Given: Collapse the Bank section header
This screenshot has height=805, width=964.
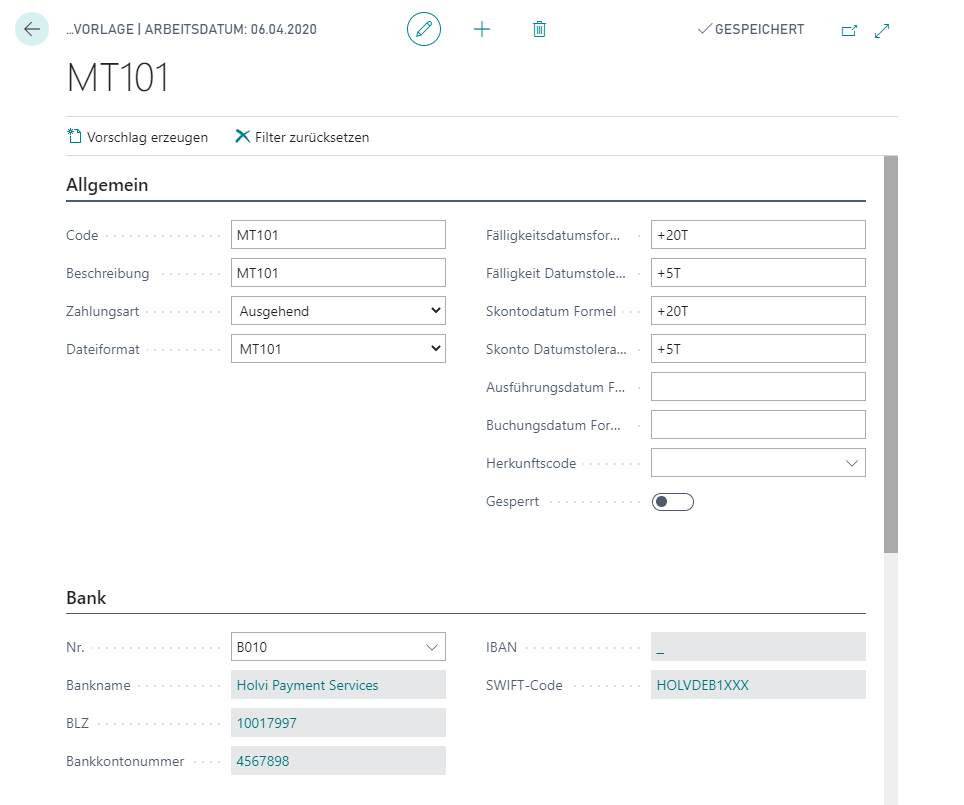Looking at the screenshot, I should point(86,598).
